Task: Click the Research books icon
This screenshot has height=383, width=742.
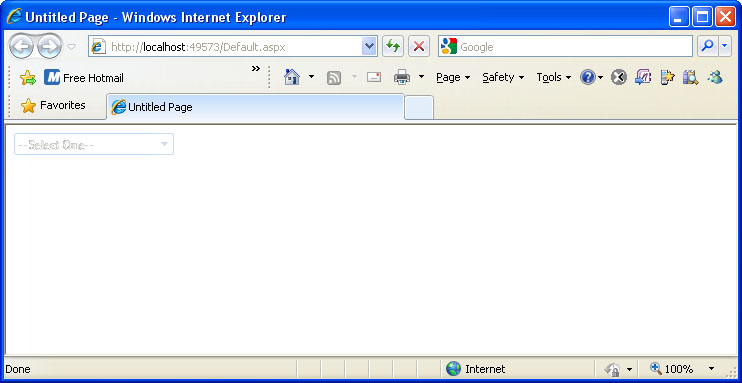Action: (690, 77)
